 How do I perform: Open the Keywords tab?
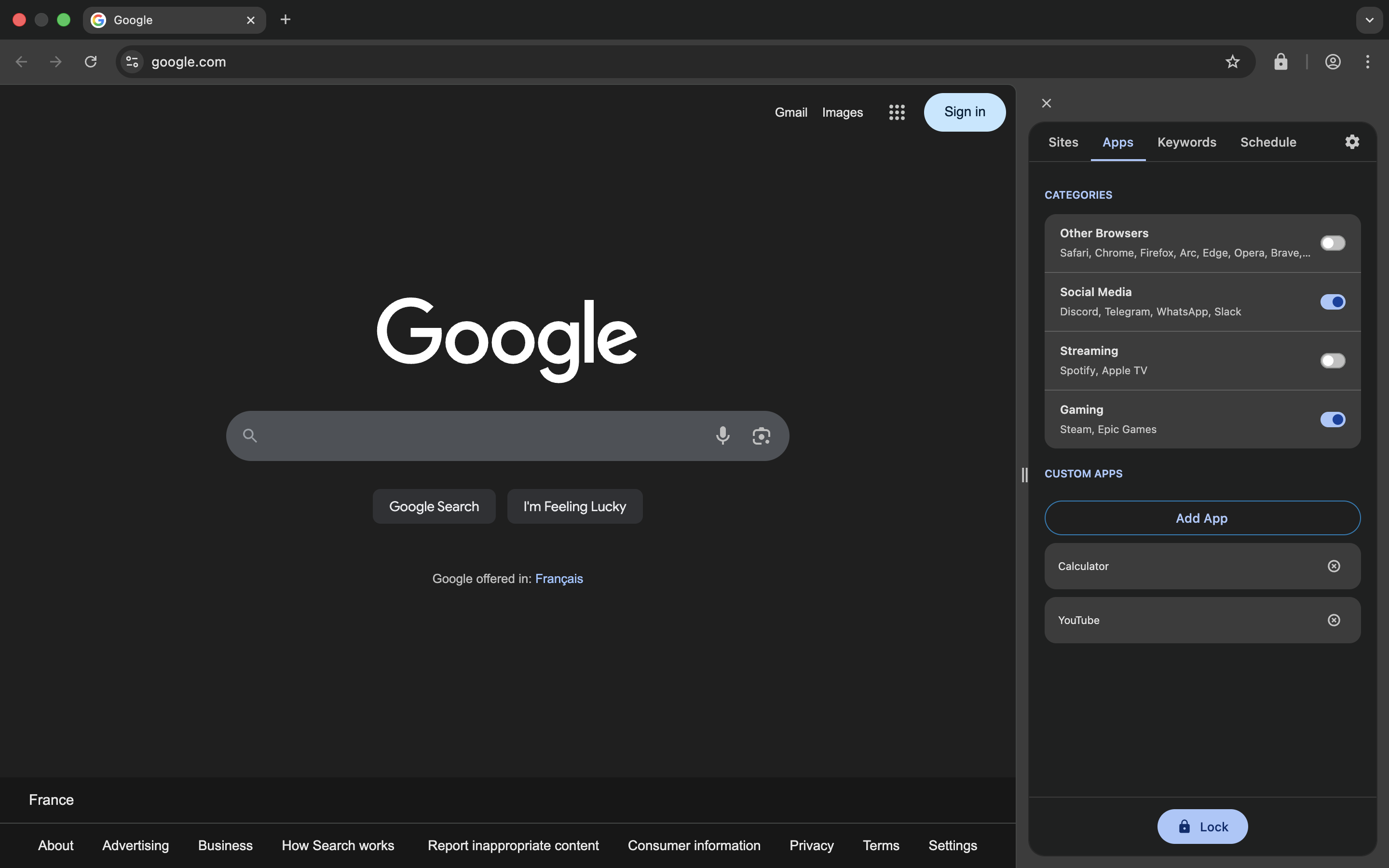pyautogui.click(x=1186, y=142)
